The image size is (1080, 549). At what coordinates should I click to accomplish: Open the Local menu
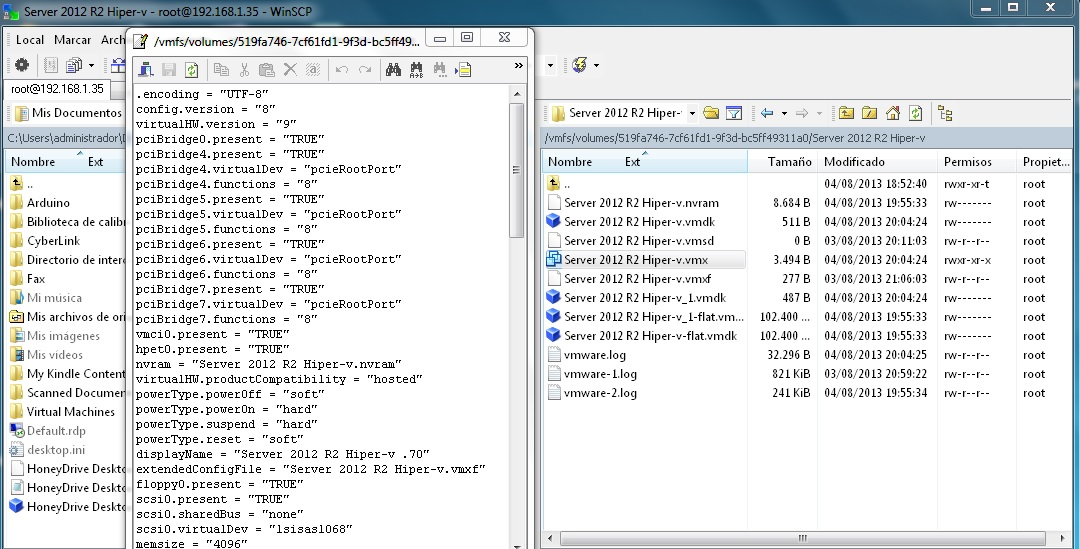(29, 40)
